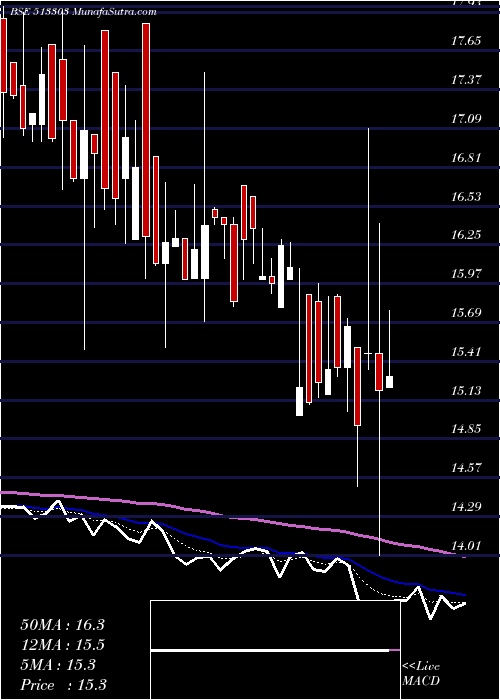
Task: Select the 16.81 price axis label
Action: (466, 158)
